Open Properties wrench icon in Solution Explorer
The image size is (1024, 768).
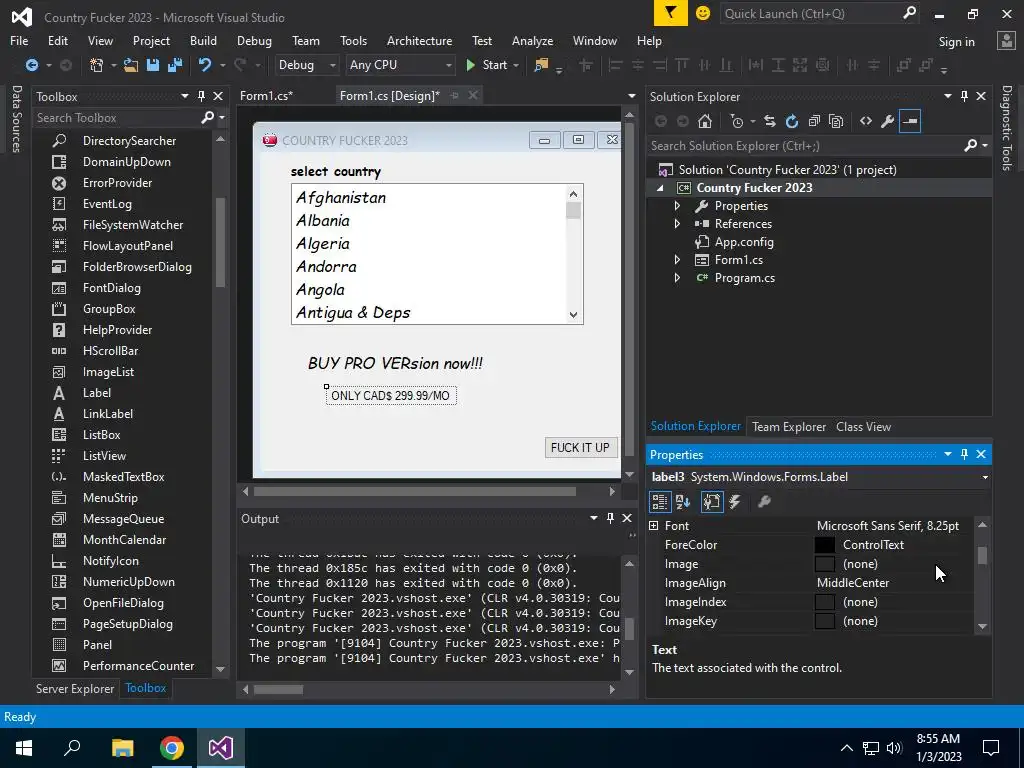tap(888, 121)
